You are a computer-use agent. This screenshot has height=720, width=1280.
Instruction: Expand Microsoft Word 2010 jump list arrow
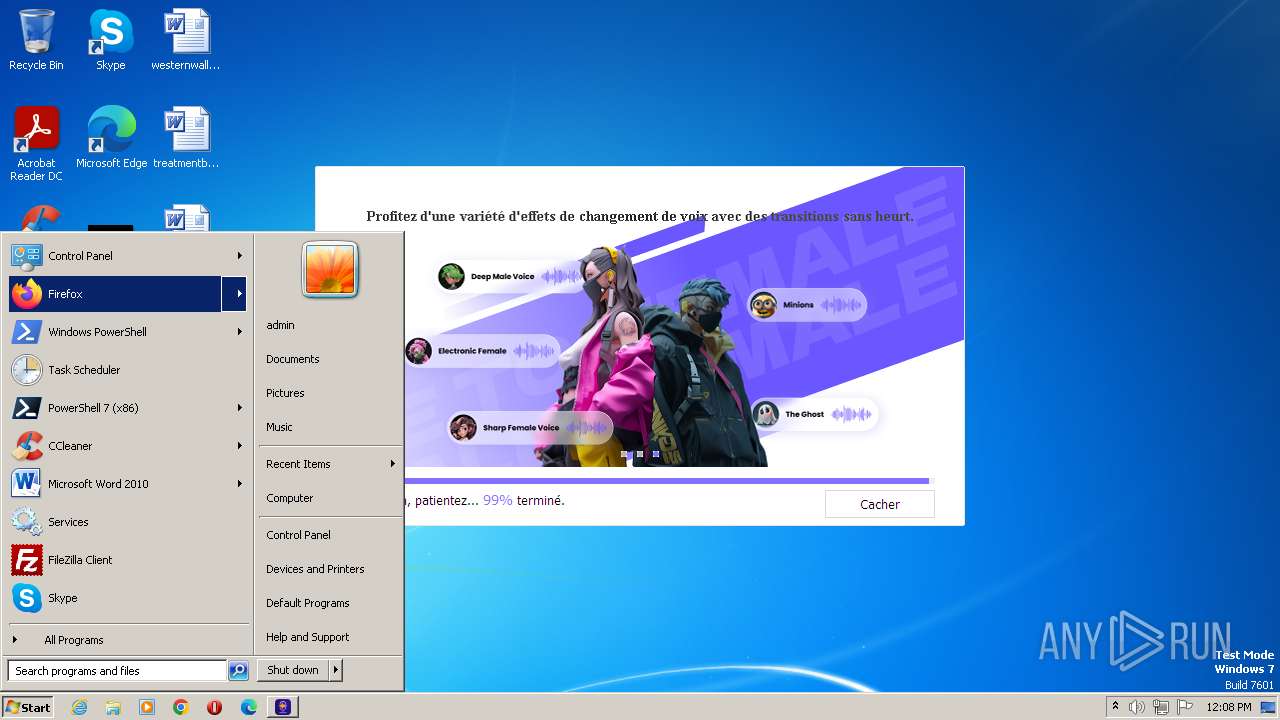pos(239,484)
